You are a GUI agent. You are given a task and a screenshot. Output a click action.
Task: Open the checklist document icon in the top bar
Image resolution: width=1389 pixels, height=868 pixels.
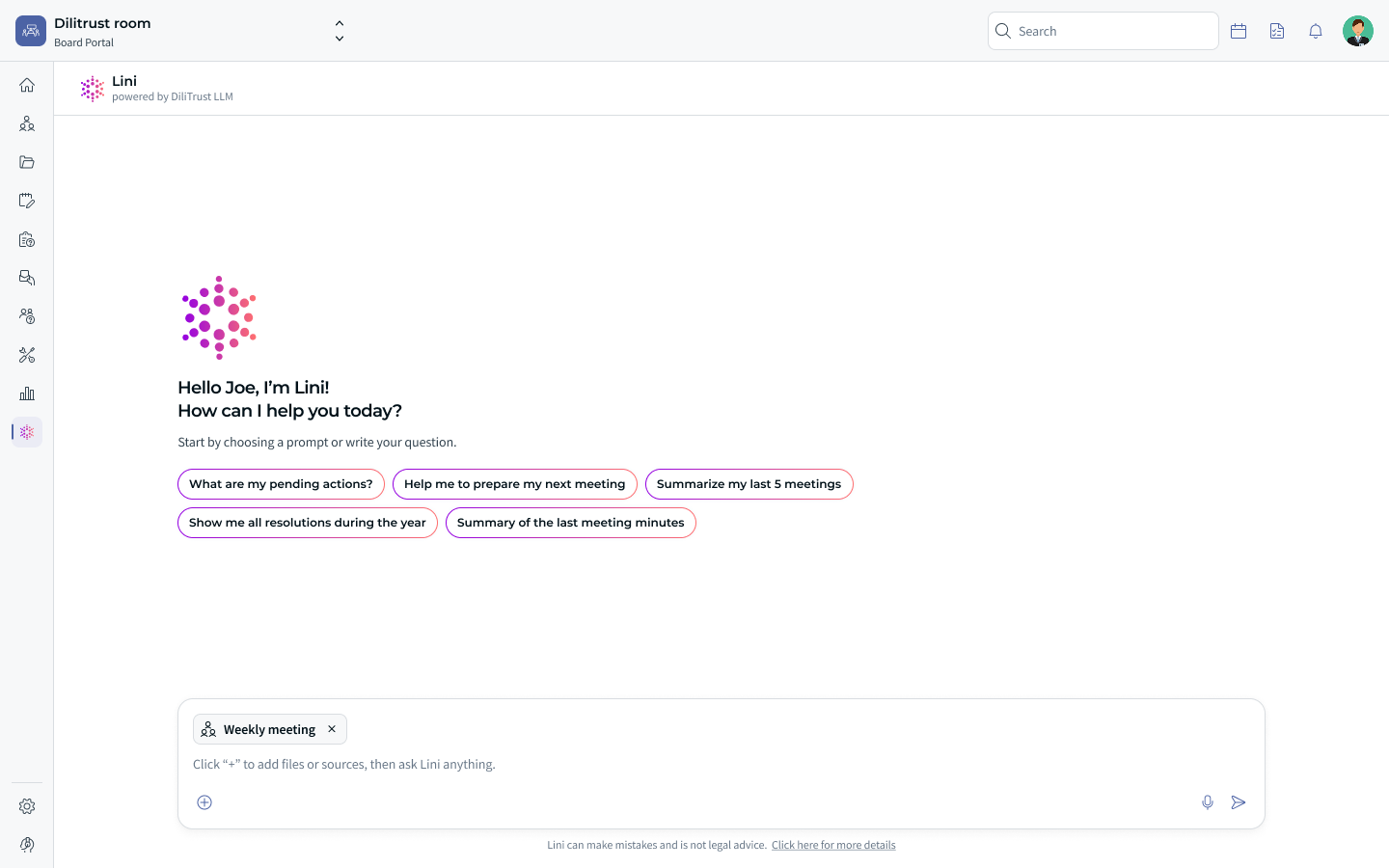(x=1277, y=31)
